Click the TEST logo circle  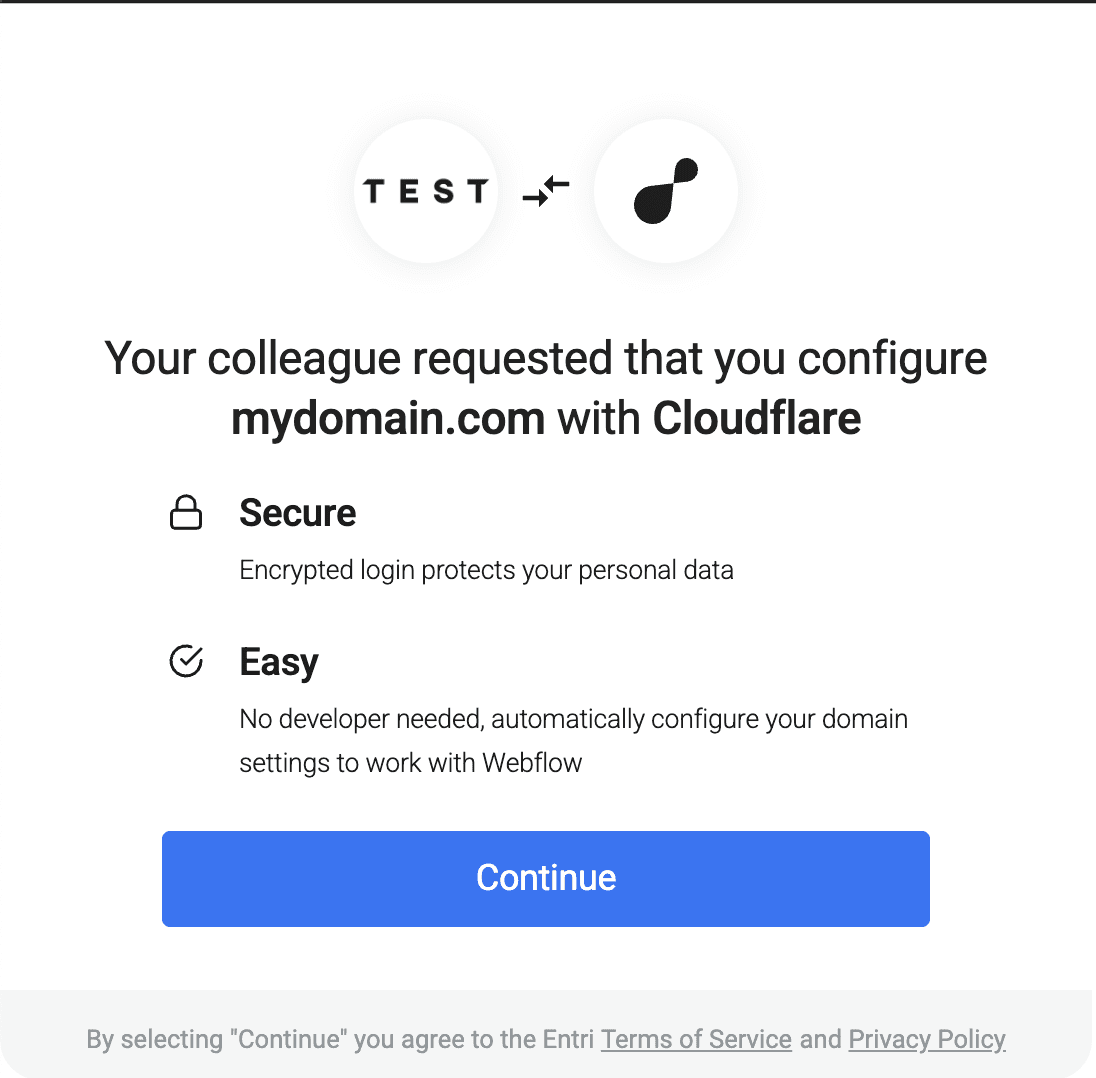click(x=426, y=191)
